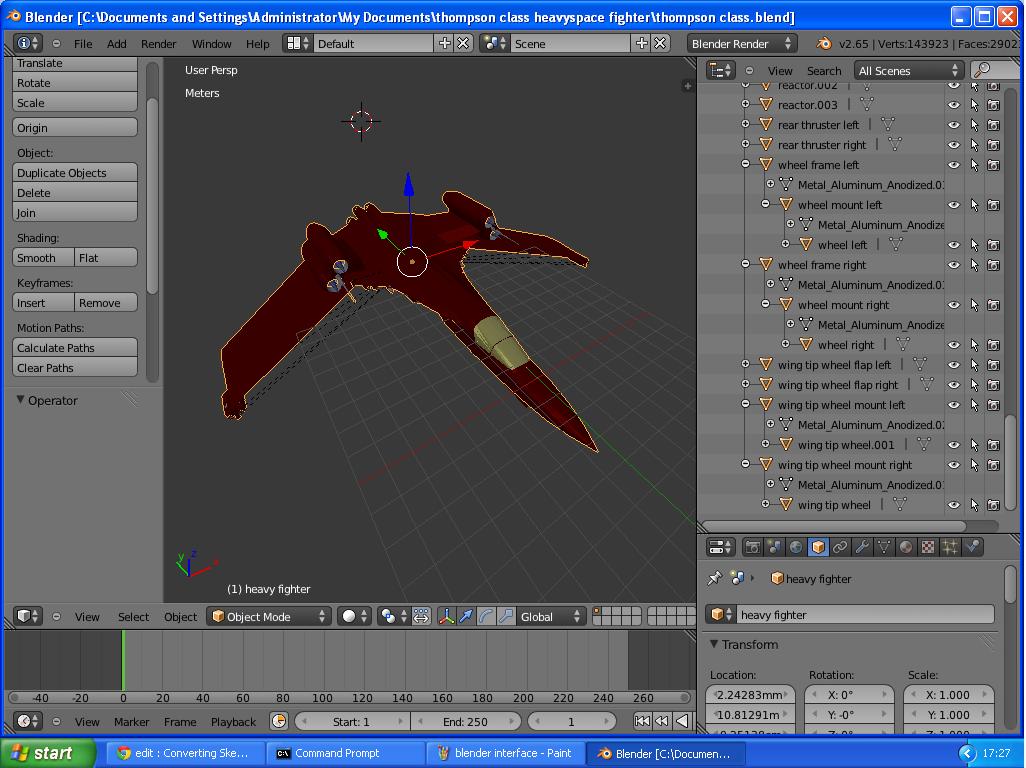This screenshot has width=1026, height=768.
Task: Open the Material properties tab
Action: tap(905, 546)
